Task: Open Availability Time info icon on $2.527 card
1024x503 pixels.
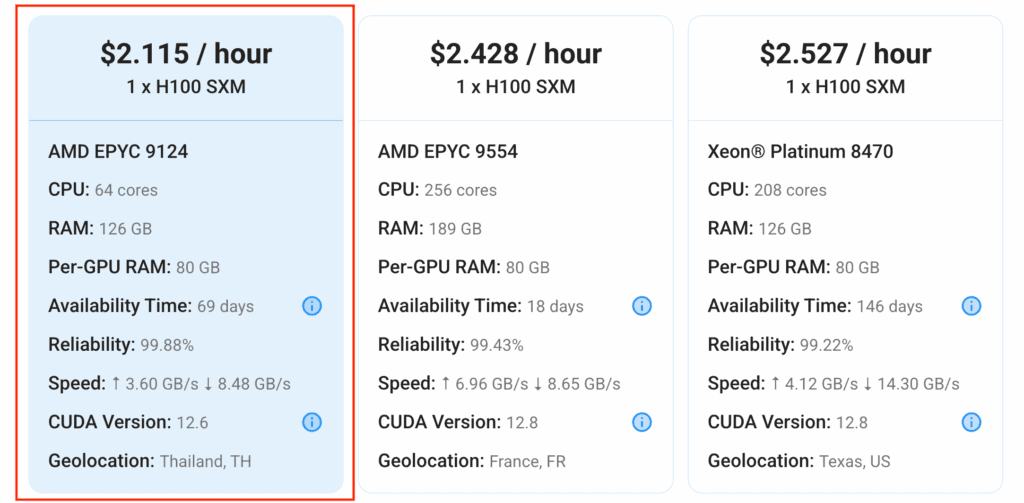Action: (x=972, y=306)
